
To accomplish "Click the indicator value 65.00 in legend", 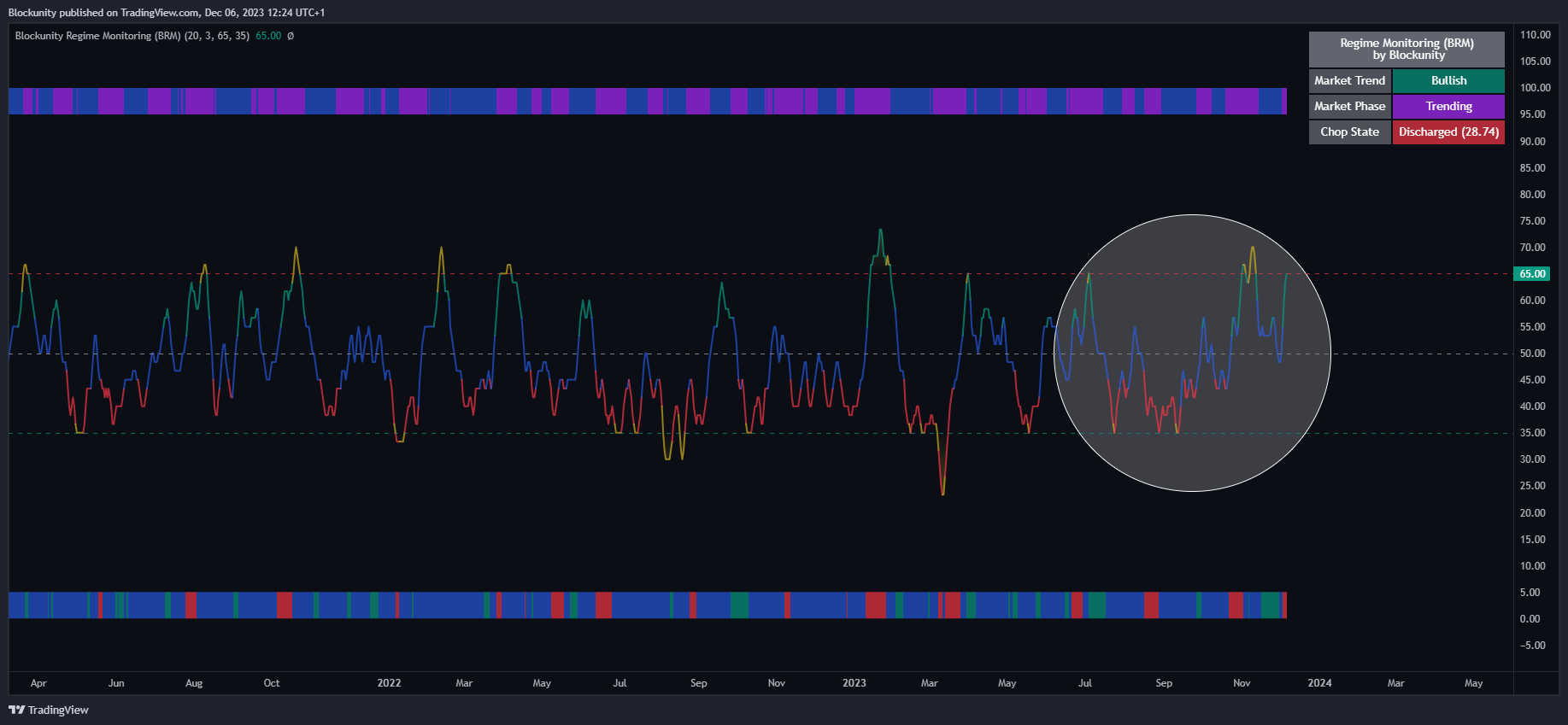I will click(x=268, y=36).
